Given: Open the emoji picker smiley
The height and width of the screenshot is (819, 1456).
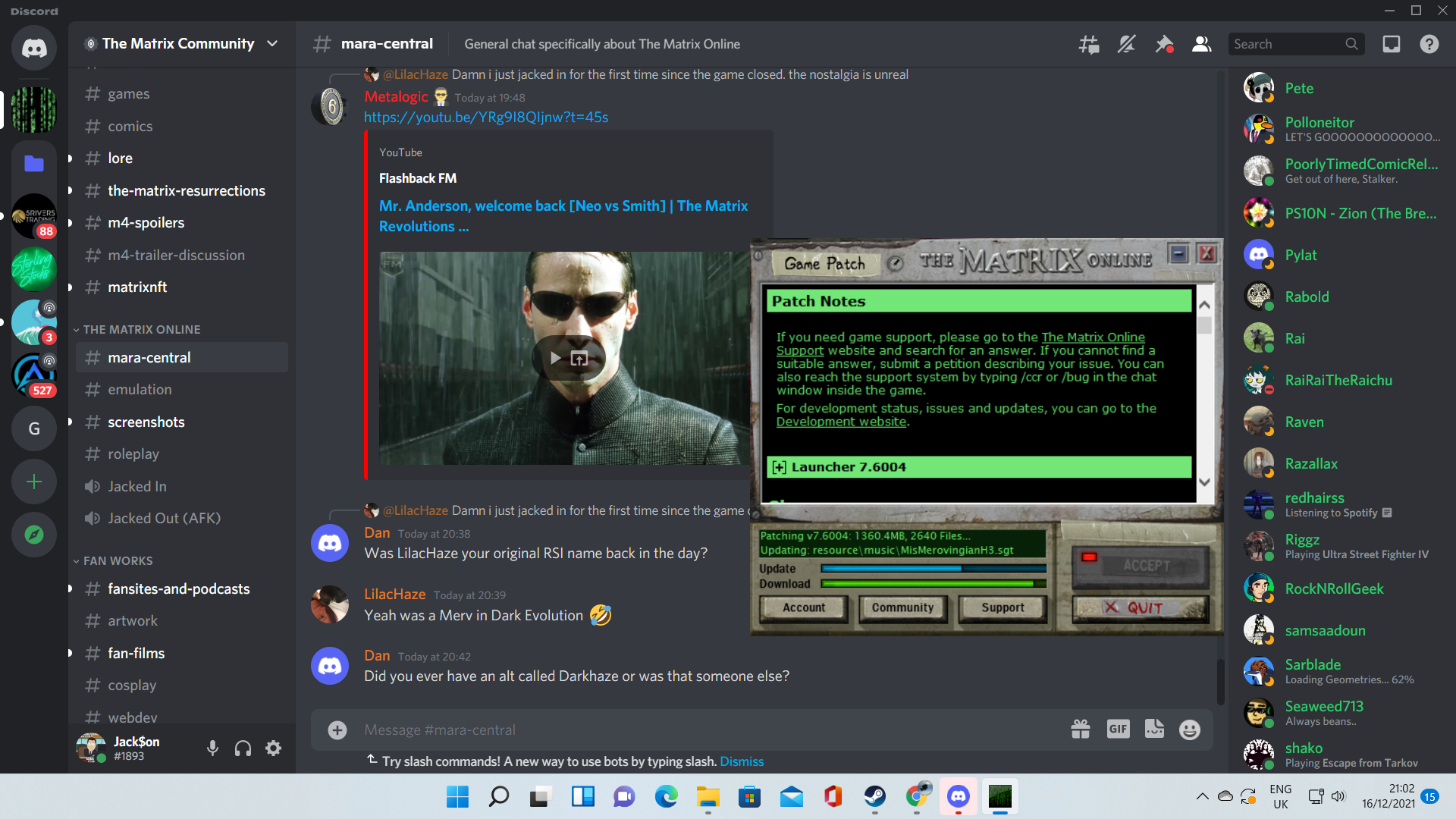Looking at the screenshot, I should click(x=1190, y=730).
